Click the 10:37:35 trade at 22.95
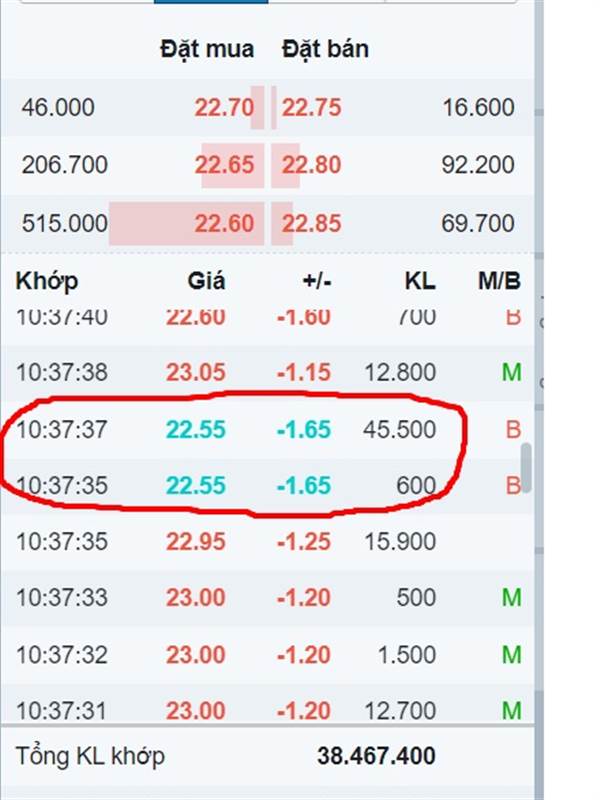The image size is (600, 800). [267, 541]
